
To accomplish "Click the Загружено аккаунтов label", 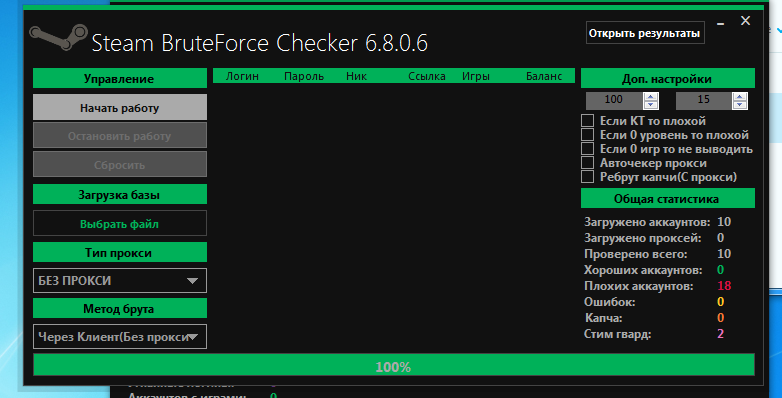I will tap(647, 221).
